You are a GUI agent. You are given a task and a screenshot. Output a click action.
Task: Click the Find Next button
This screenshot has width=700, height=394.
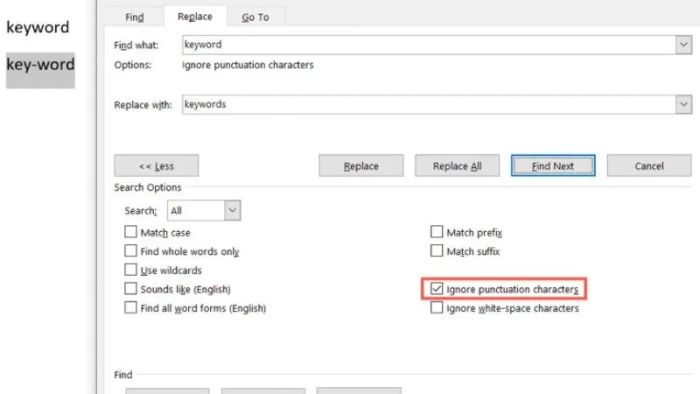[x=553, y=166]
